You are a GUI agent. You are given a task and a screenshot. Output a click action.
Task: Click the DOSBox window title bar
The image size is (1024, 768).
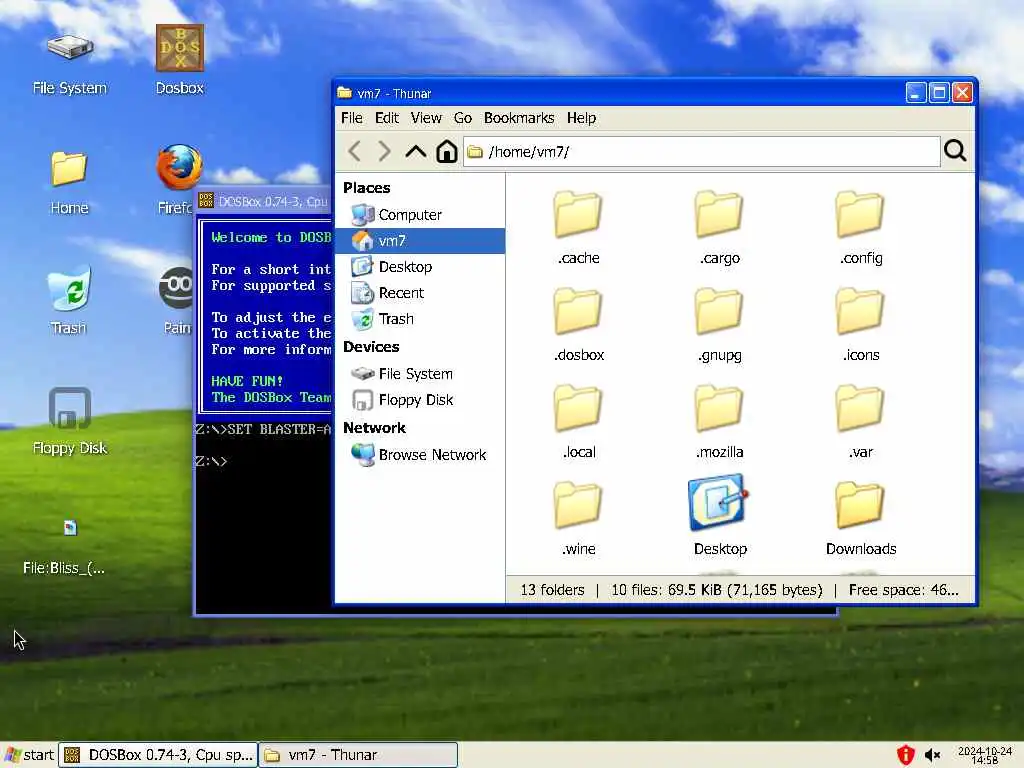tap(264, 201)
